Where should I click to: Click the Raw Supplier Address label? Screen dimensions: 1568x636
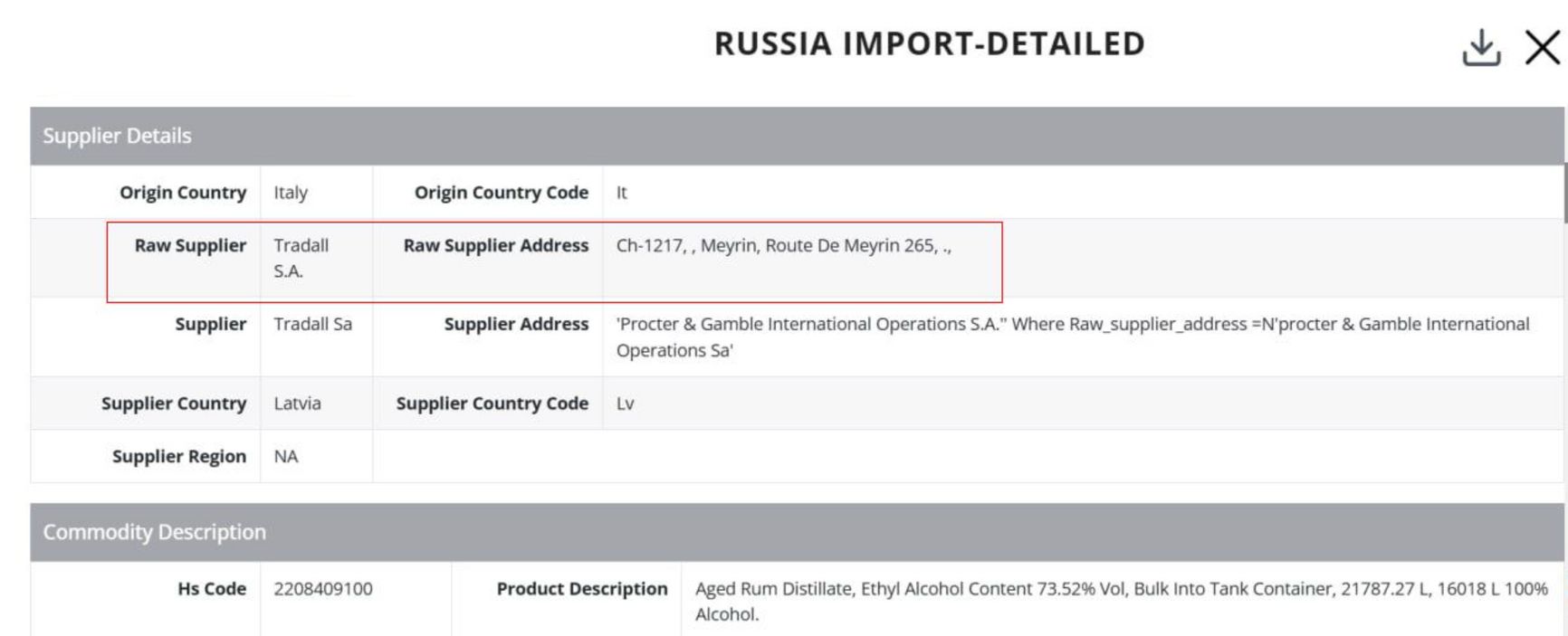(x=495, y=246)
